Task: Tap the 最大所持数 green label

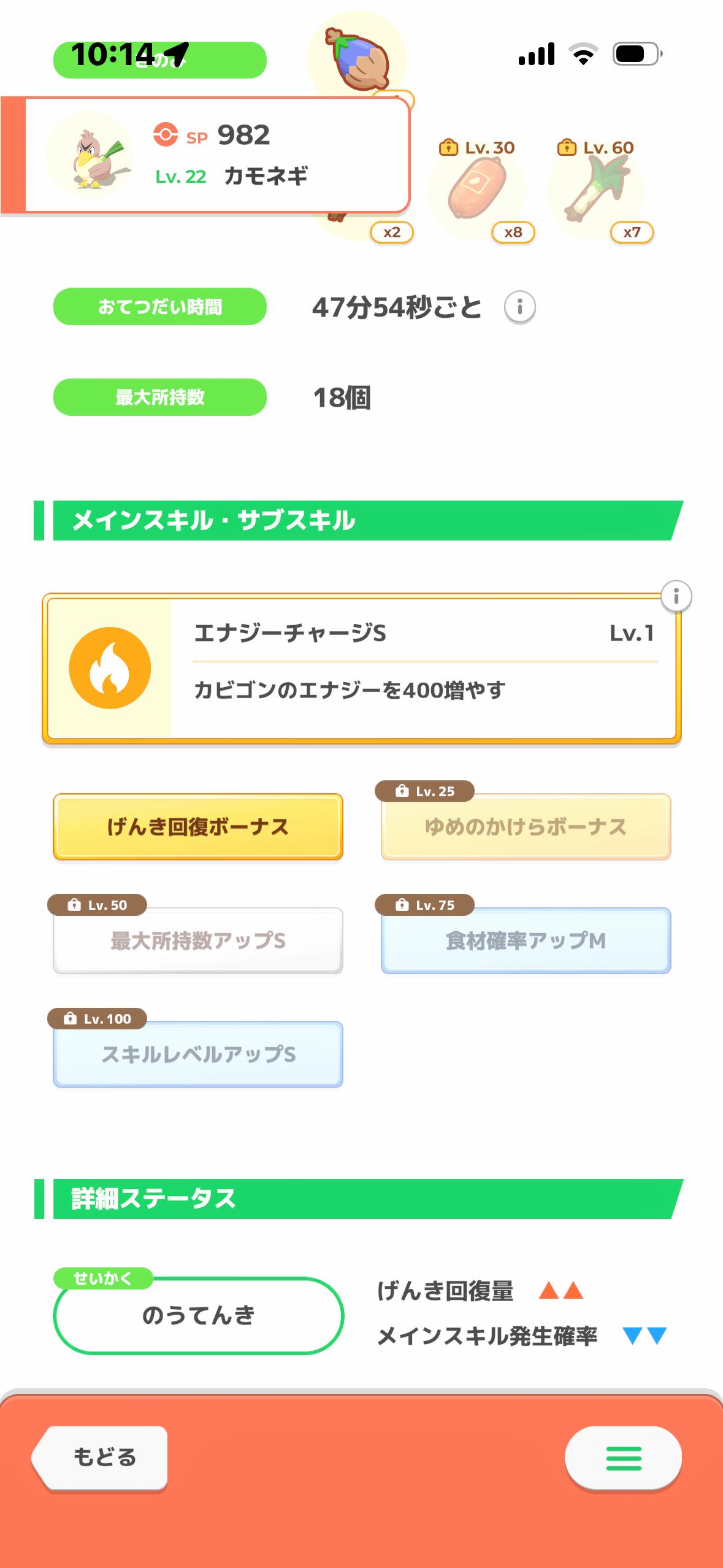Action: pos(159,398)
